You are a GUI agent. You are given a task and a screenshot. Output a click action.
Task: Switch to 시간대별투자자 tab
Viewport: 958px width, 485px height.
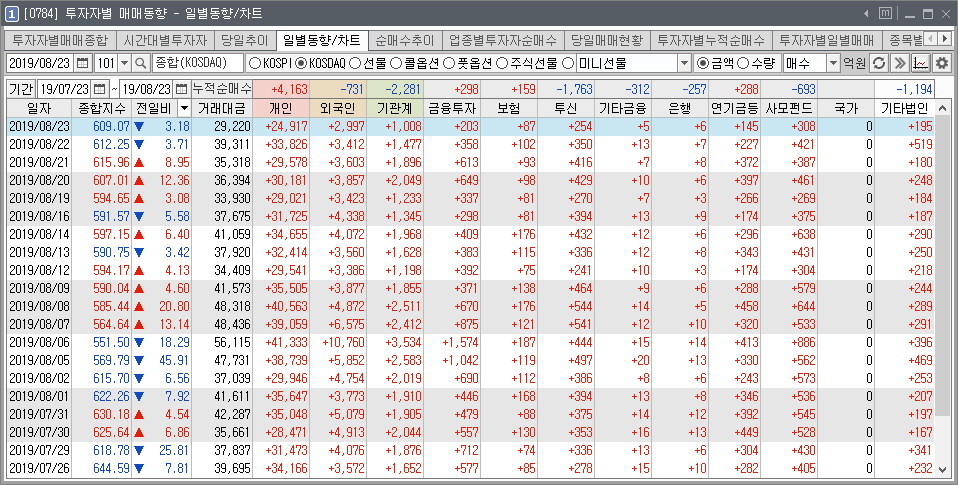[x=165, y=41]
